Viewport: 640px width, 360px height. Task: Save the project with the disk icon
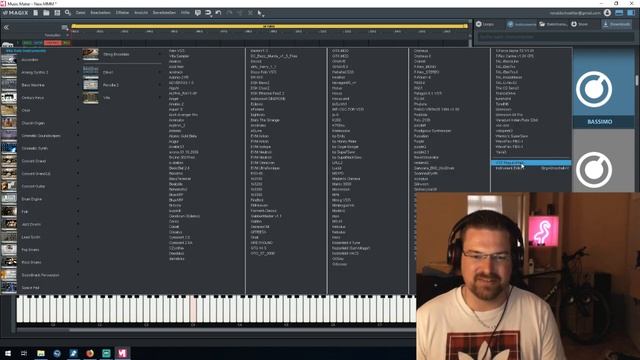tap(57, 13)
